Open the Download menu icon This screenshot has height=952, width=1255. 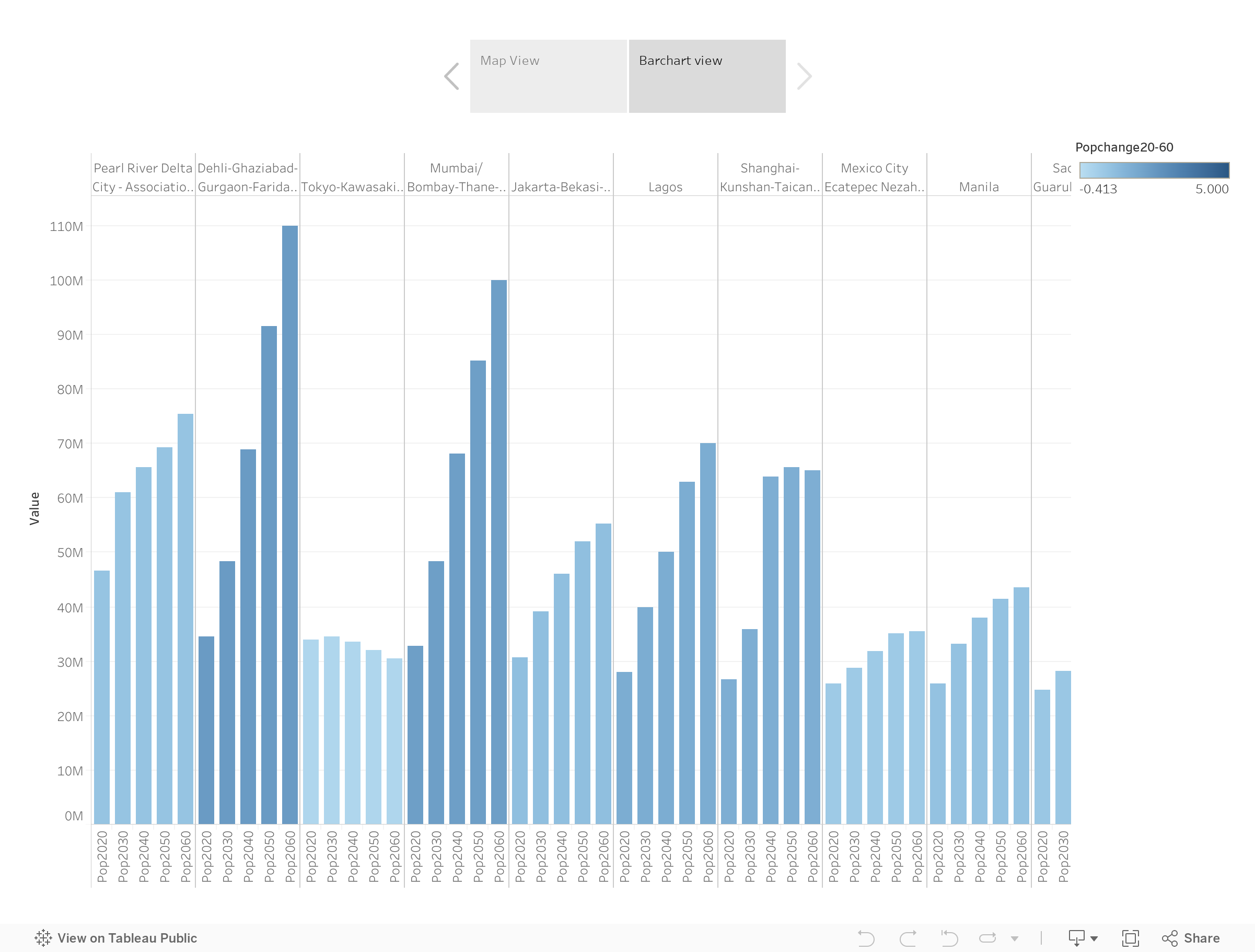pyautogui.click(x=1083, y=938)
